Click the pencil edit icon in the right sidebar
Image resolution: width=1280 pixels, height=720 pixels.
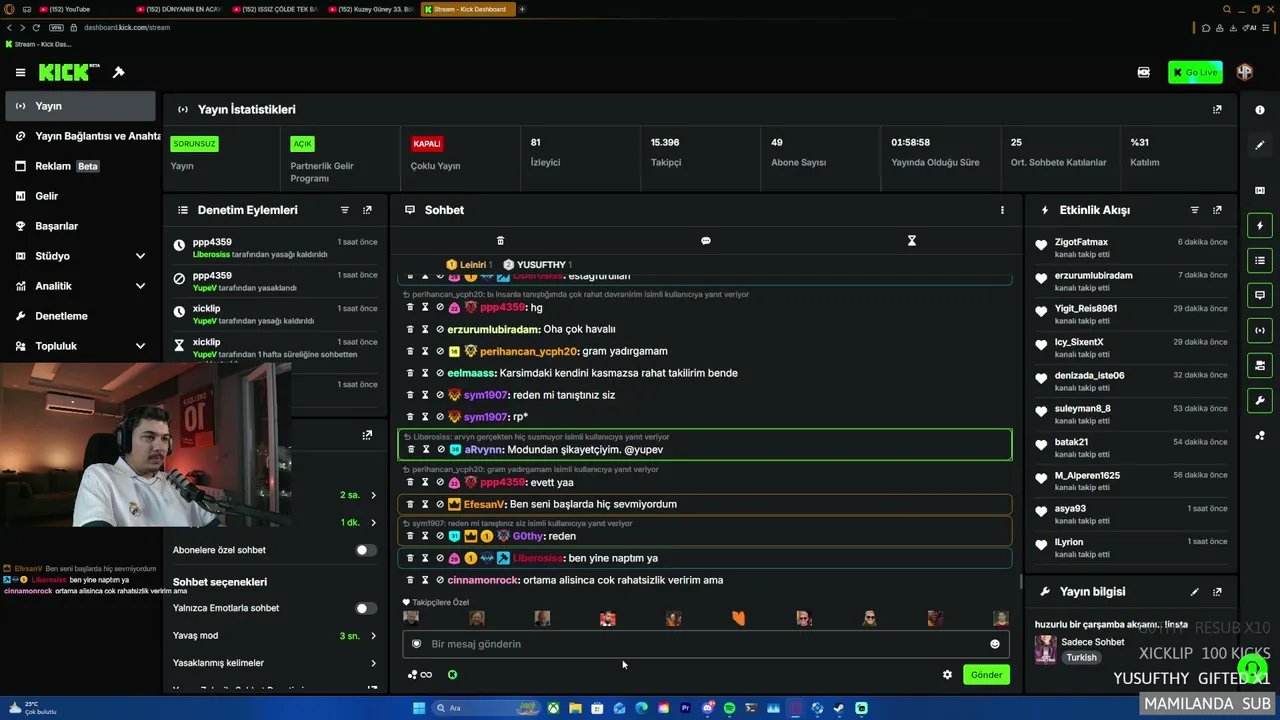coord(1260,145)
